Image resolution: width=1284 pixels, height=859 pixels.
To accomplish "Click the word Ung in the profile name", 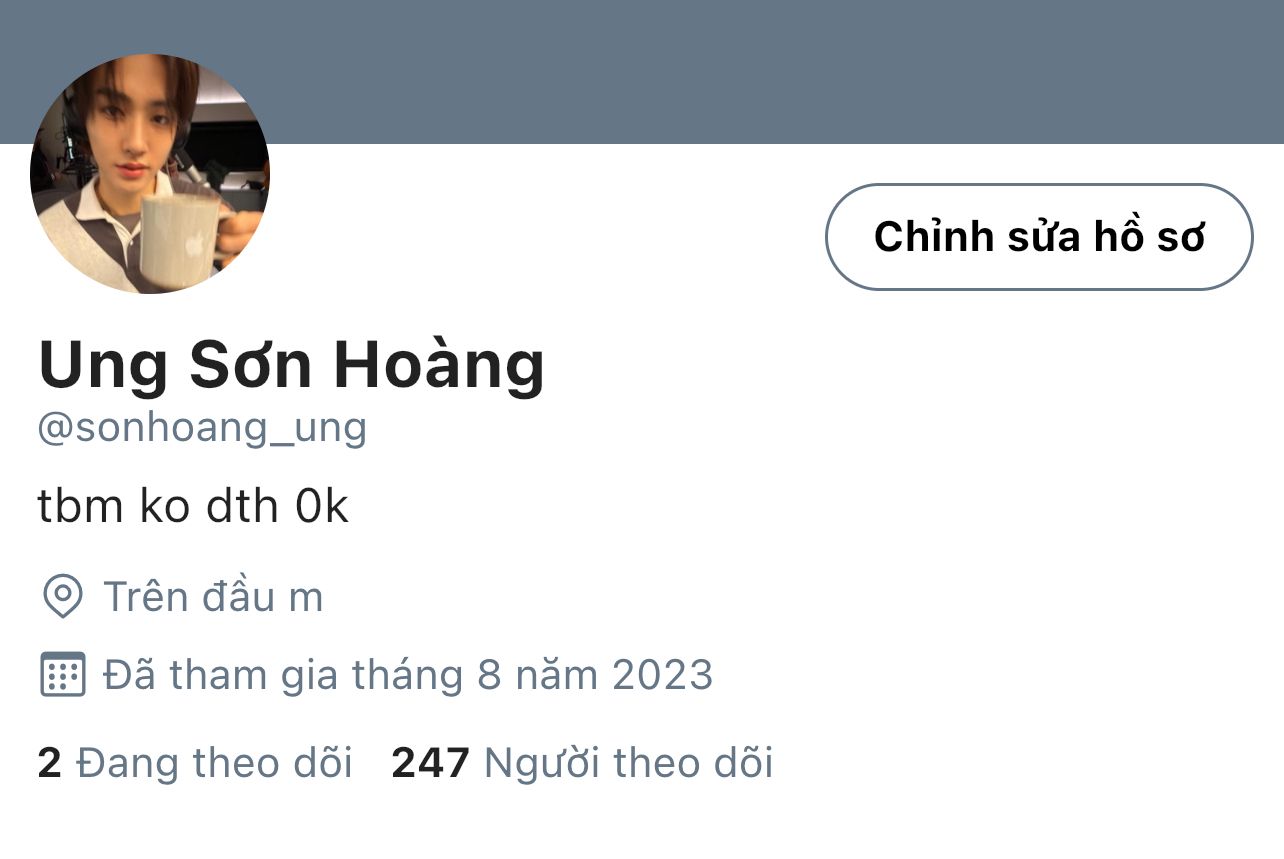I will 104,368.
